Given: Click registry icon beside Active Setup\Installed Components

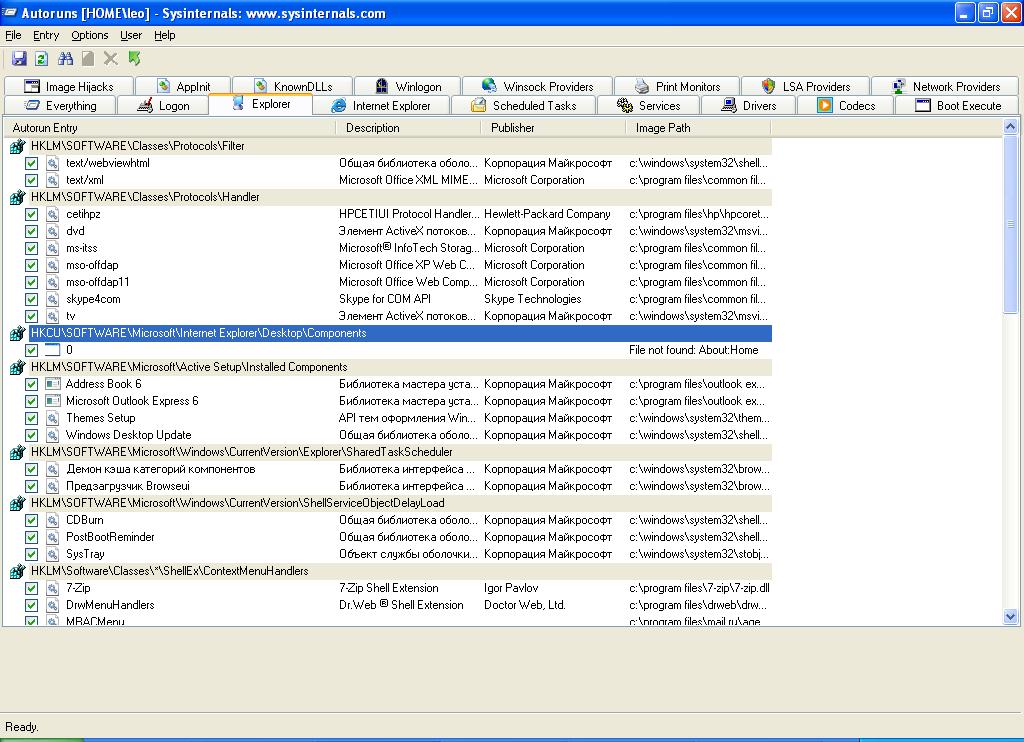Looking at the screenshot, I should click(18, 367).
